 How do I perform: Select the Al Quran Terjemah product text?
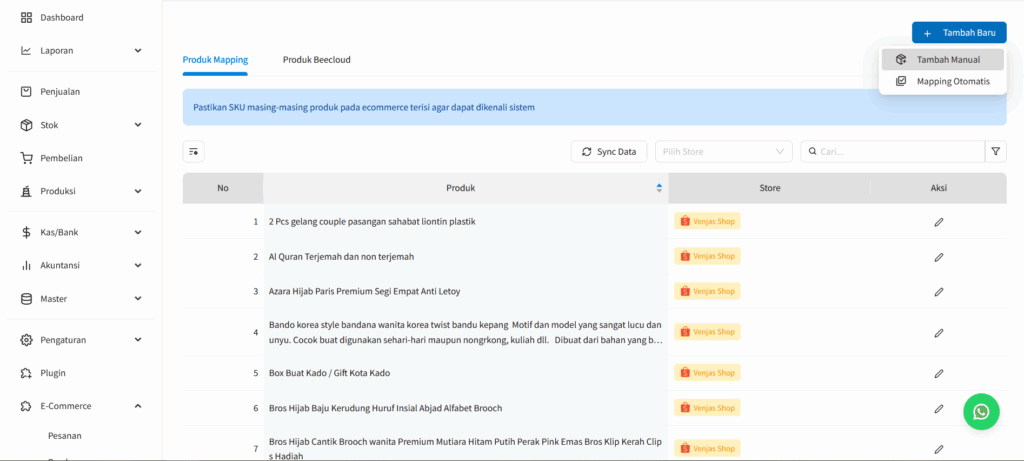342,257
